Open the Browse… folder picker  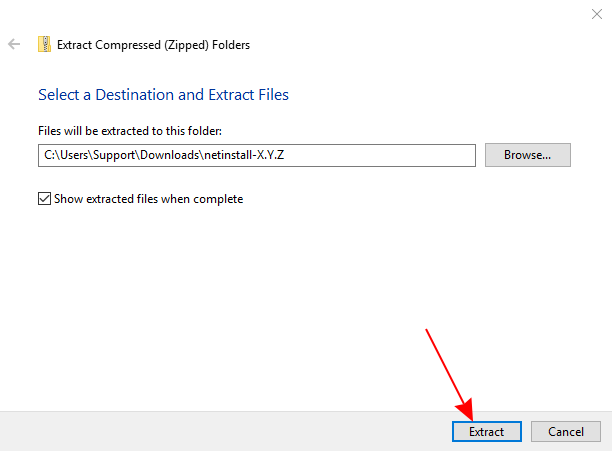(x=527, y=155)
